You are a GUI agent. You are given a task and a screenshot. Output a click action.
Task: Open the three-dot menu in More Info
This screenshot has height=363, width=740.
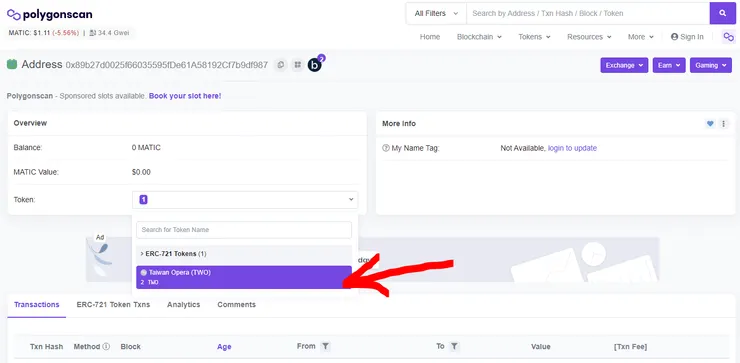(723, 124)
